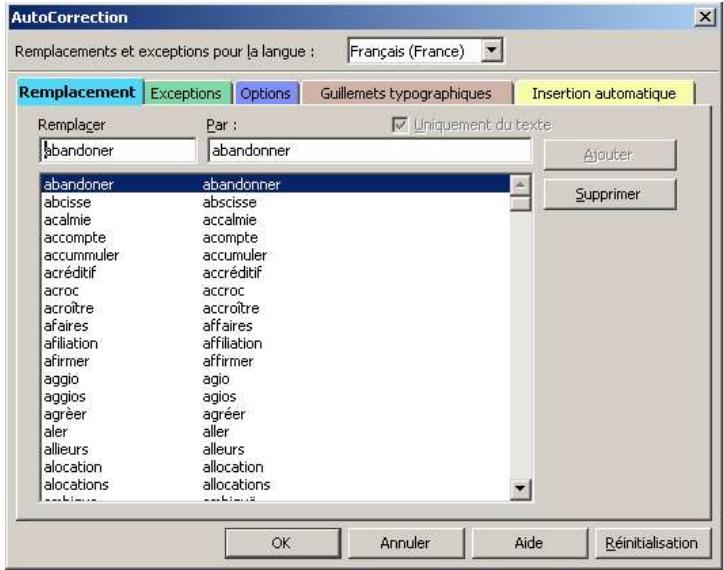Click the Réinitialisation button
This screenshot has height=570, width=723.
[x=652, y=543]
